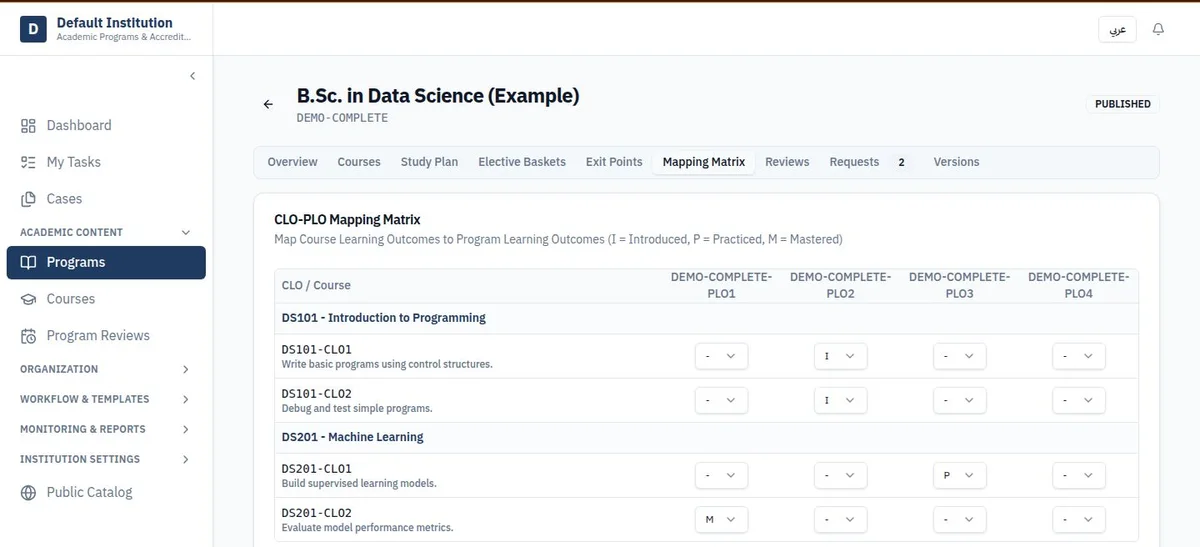1200x547 pixels.
Task: Click the notifications bell icon
Action: (x=1158, y=30)
